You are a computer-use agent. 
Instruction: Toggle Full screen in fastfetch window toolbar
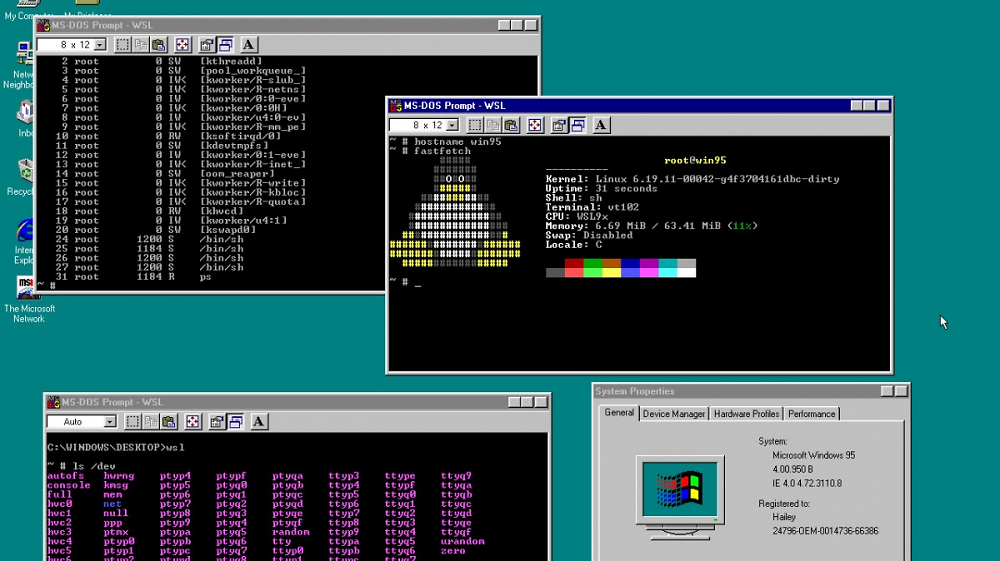coord(535,125)
